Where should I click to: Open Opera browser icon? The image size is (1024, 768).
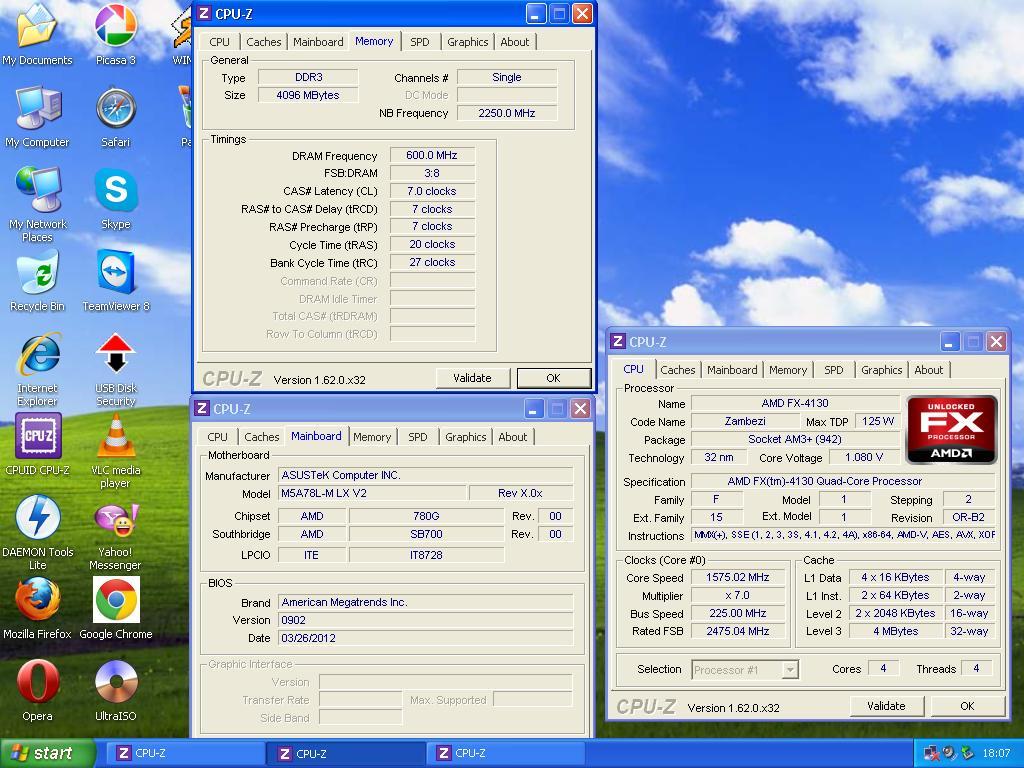(37, 690)
